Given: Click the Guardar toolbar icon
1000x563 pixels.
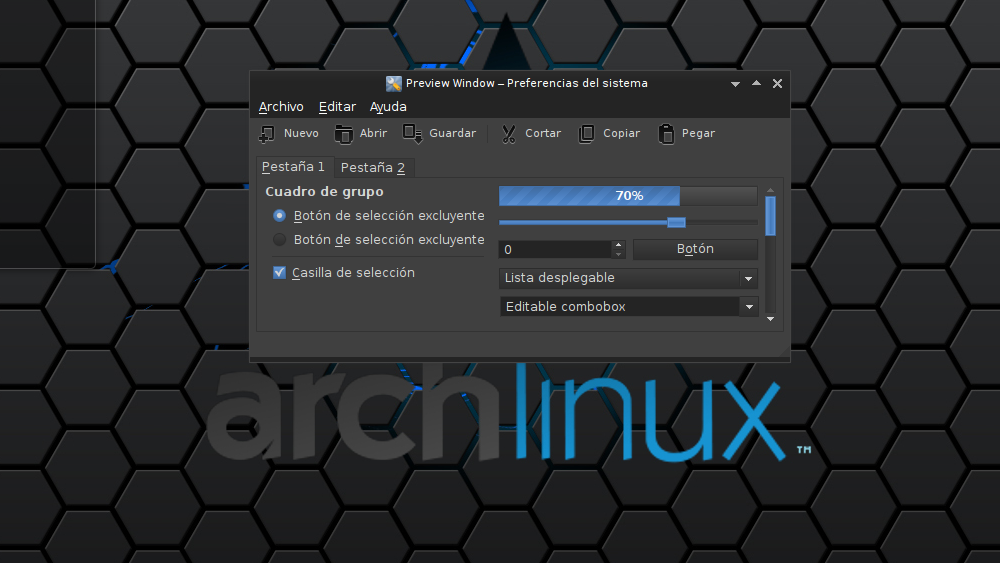Looking at the screenshot, I should pos(413,133).
